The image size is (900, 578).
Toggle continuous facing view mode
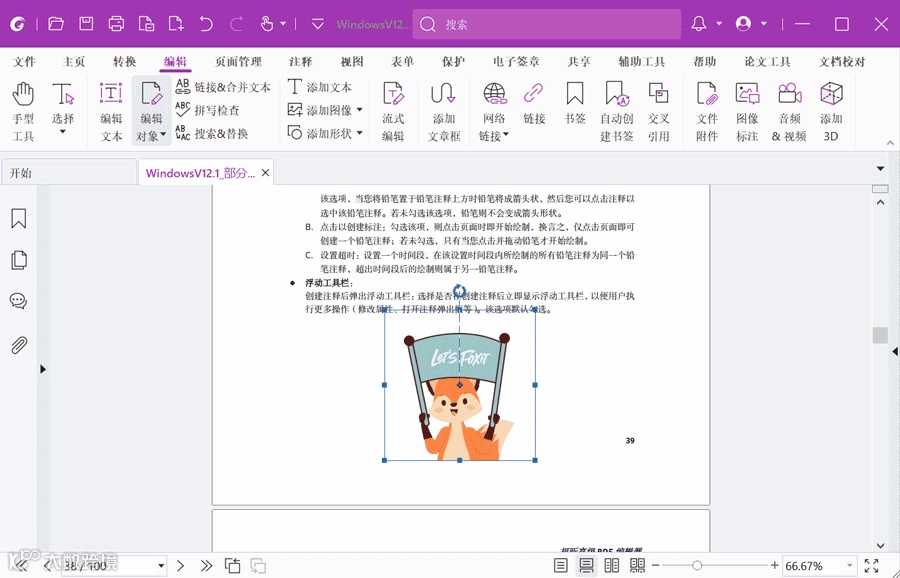tap(637, 565)
